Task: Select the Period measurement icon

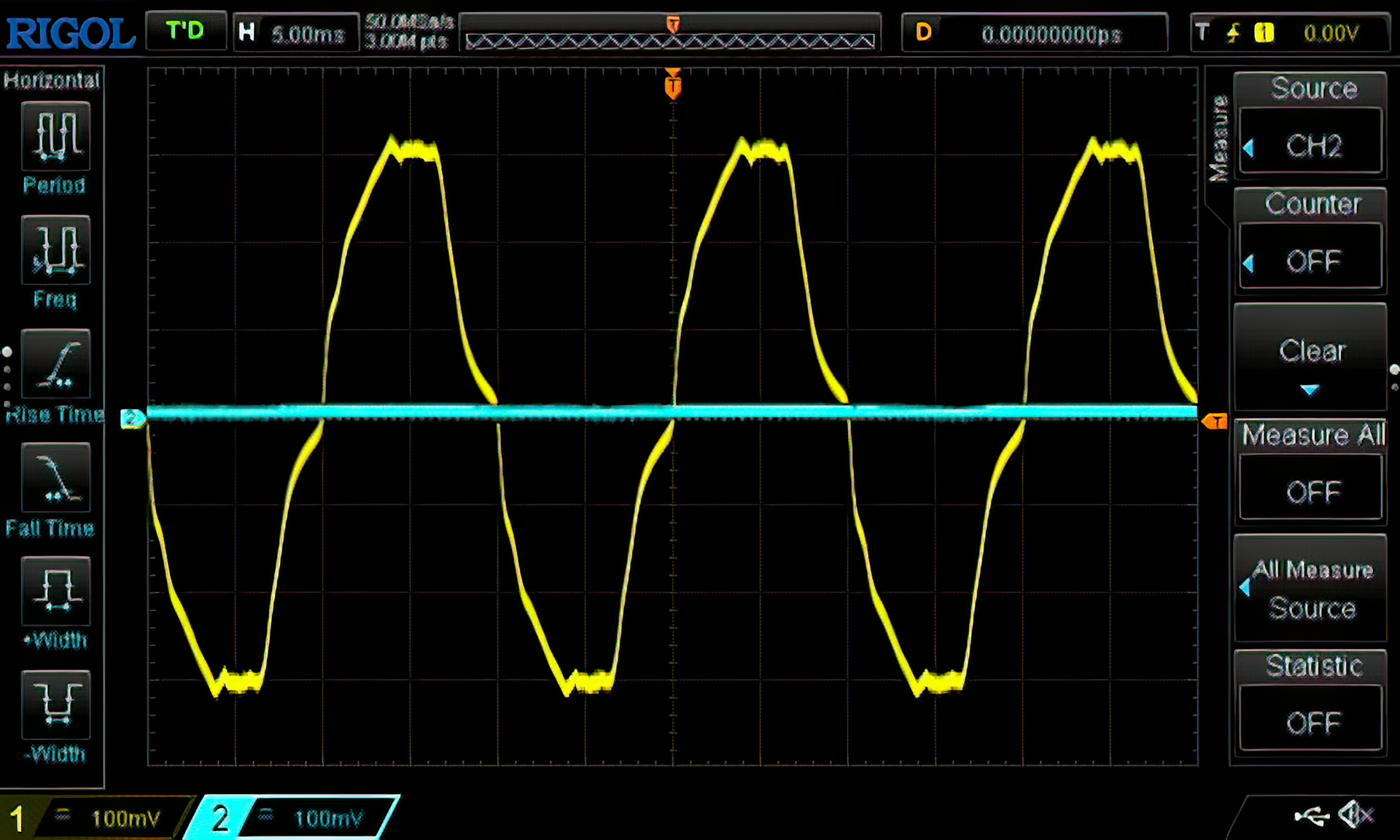Action: (x=55, y=136)
